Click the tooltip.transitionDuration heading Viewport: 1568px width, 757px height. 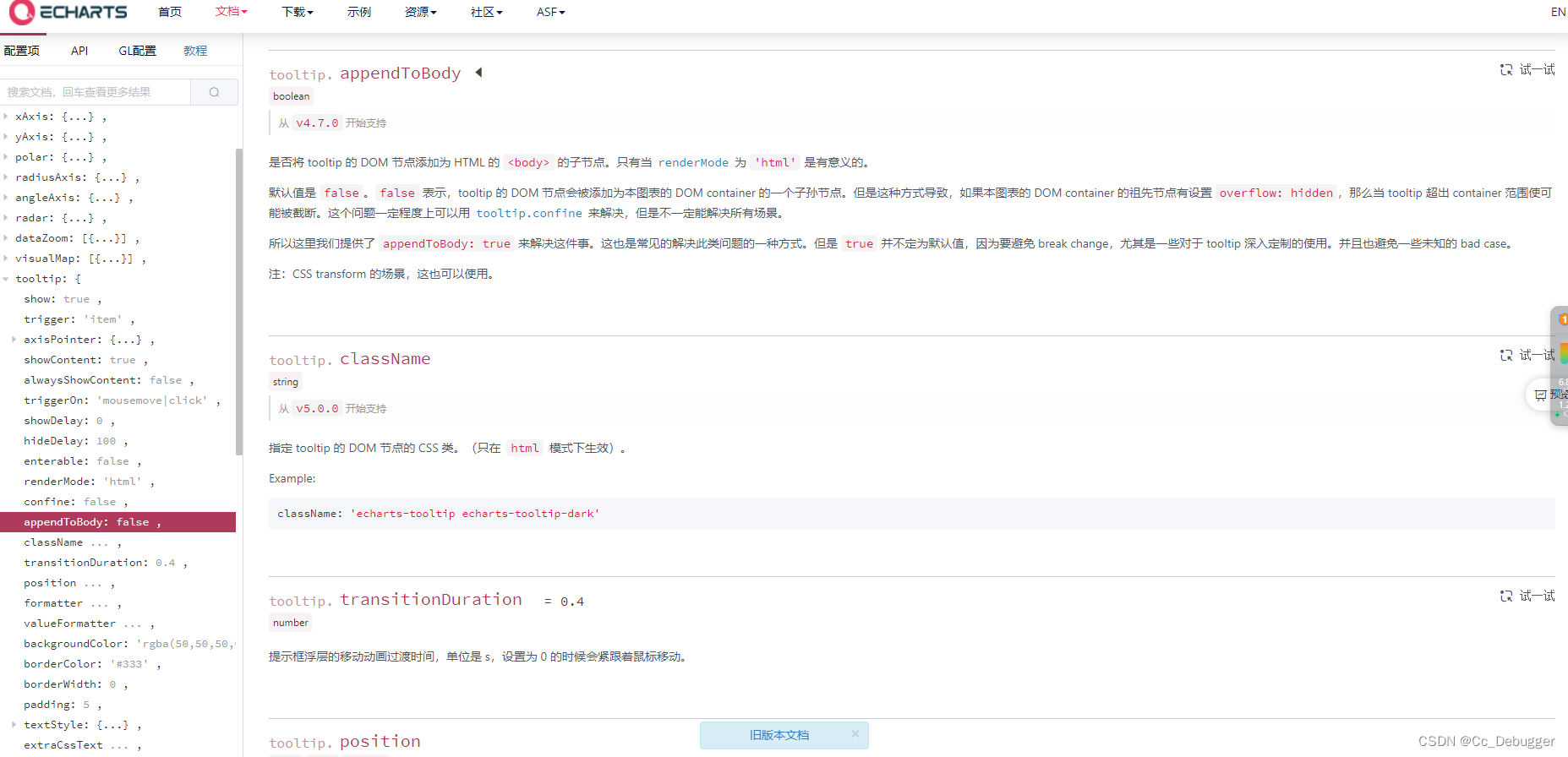396,600
